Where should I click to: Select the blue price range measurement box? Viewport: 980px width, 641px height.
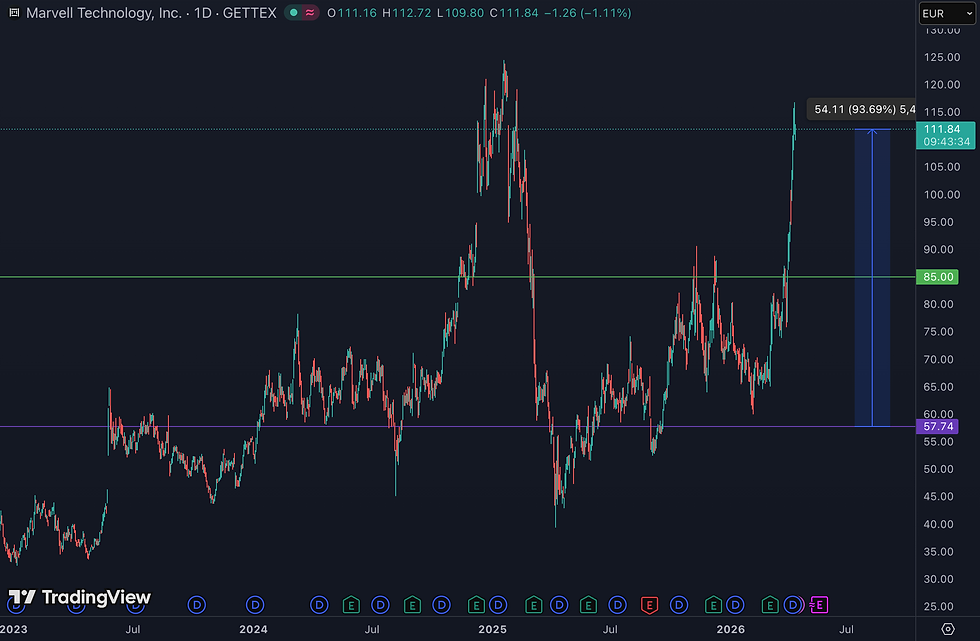click(x=872, y=278)
